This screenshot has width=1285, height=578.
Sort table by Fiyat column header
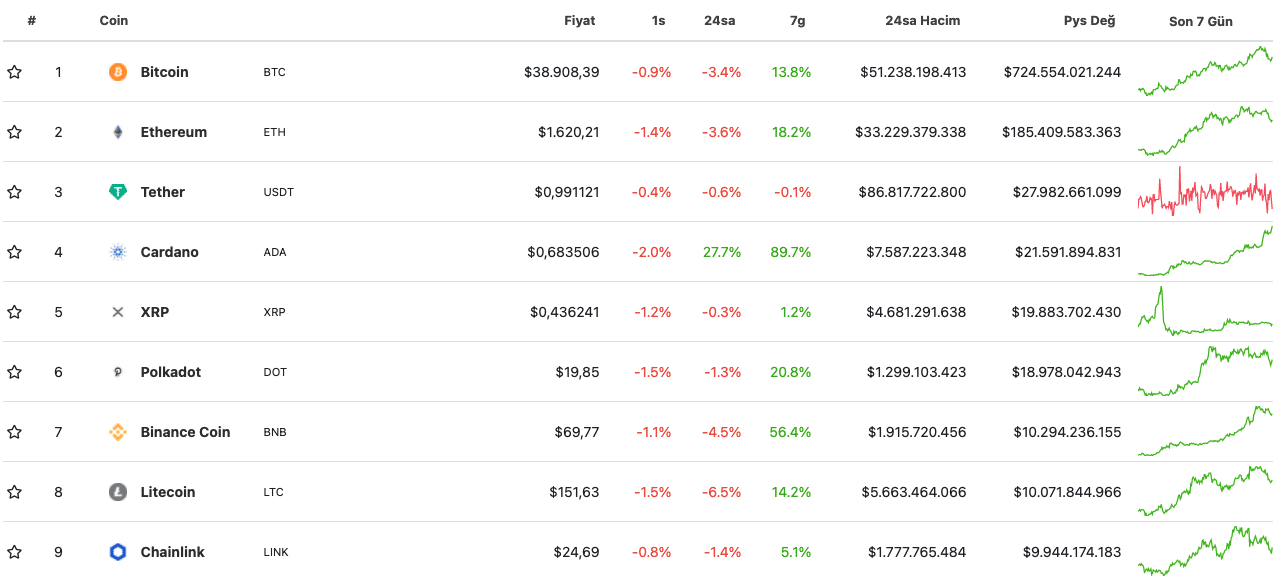point(580,21)
